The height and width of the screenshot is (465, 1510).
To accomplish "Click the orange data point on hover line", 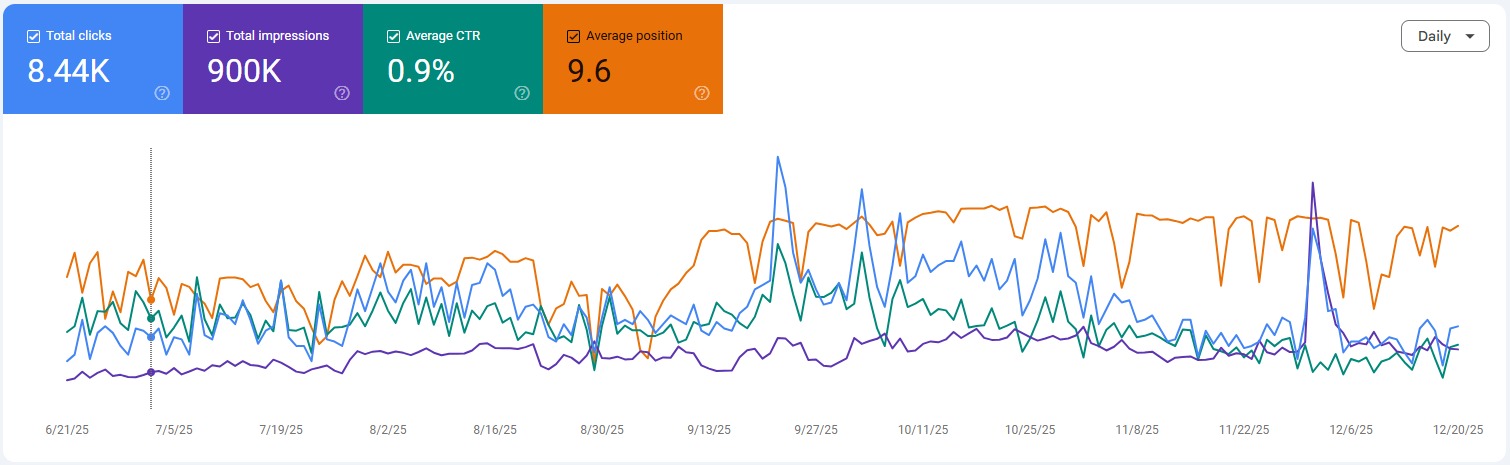I will [x=151, y=299].
